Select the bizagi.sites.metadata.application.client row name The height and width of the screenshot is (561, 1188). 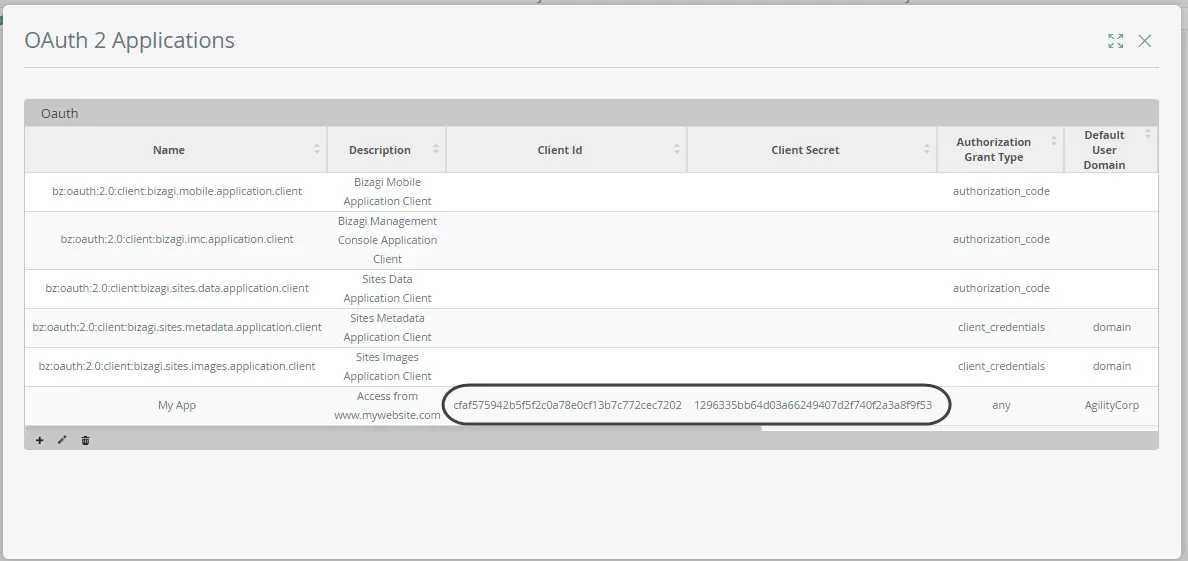click(177, 327)
